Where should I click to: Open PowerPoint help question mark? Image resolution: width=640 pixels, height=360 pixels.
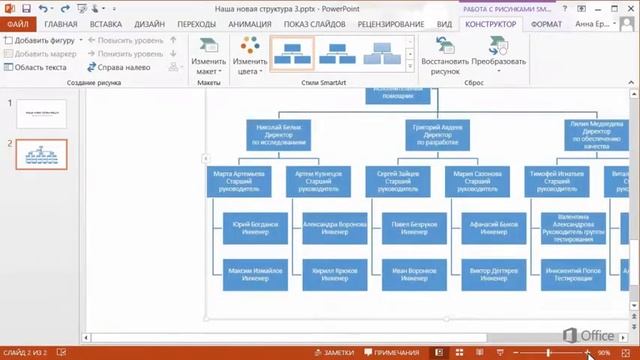[565, 9]
